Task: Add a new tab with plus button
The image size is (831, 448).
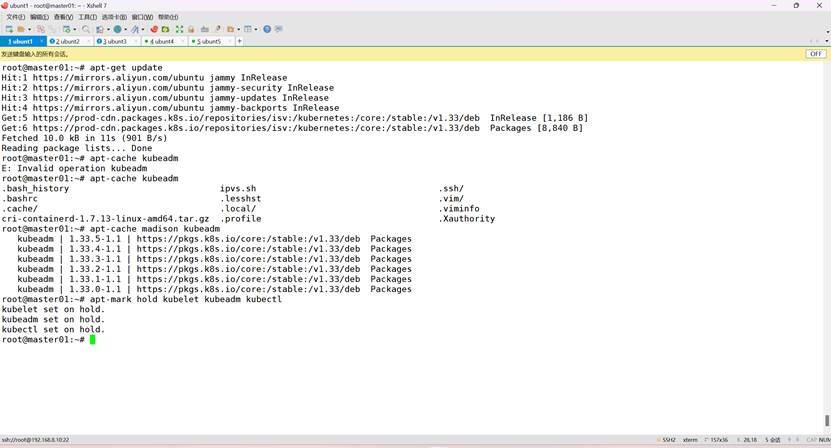Action: [240, 41]
